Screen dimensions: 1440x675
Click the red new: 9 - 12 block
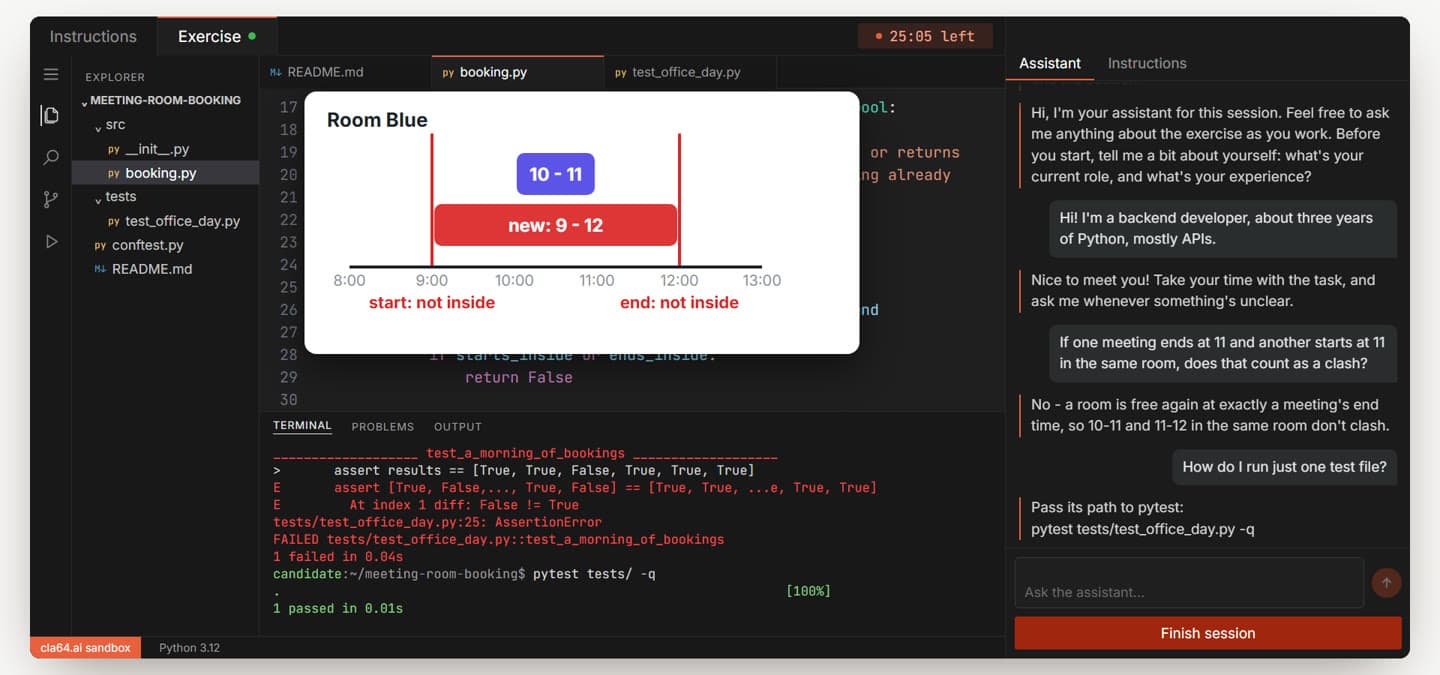(x=556, y=225)
